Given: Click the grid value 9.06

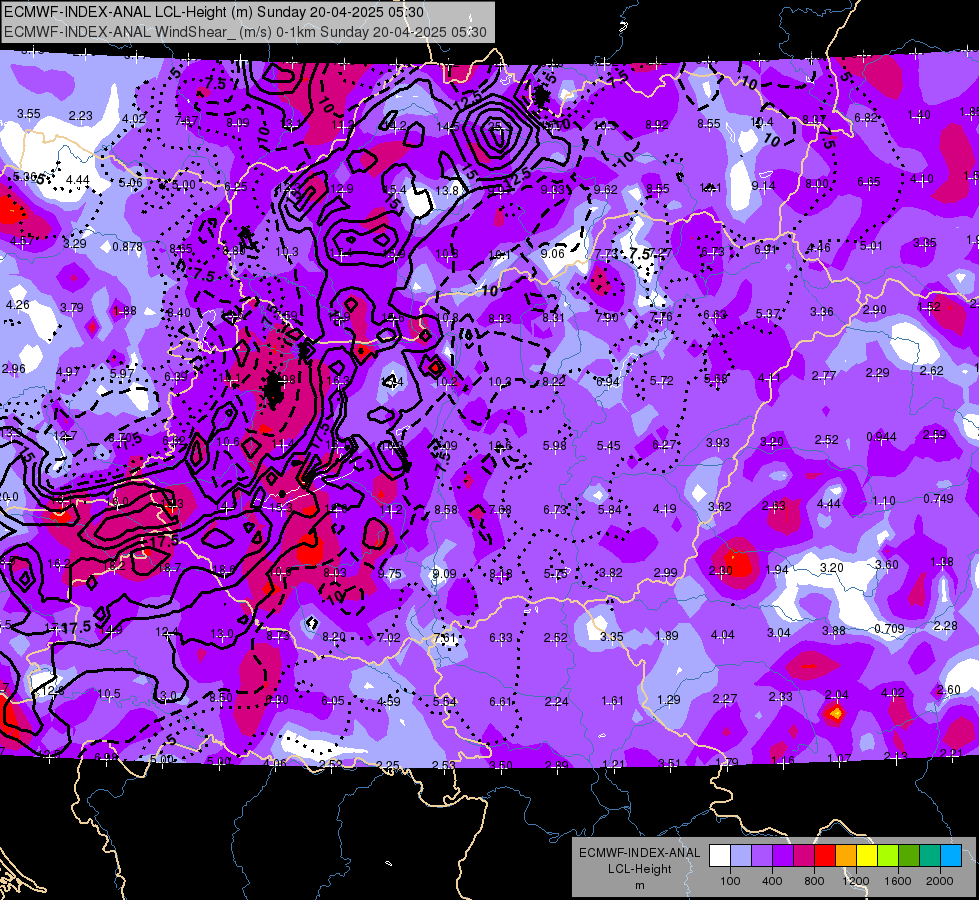Looking at the screenshot, I should pos(553,254).
